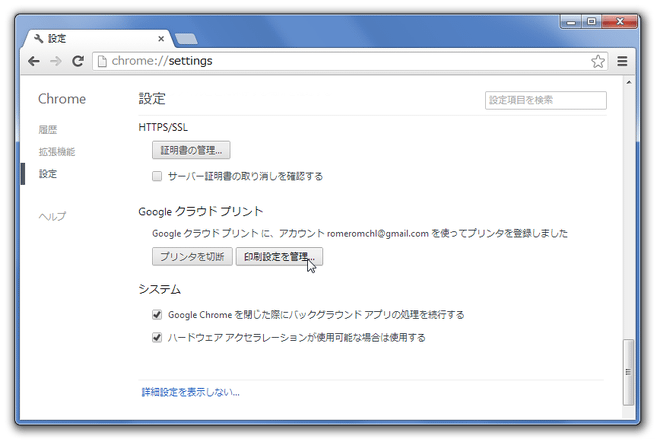Image resolution: width=657 pixels, height=442 pixels.
Task: Maximize the Chrome window
Action: coord(591,21)
